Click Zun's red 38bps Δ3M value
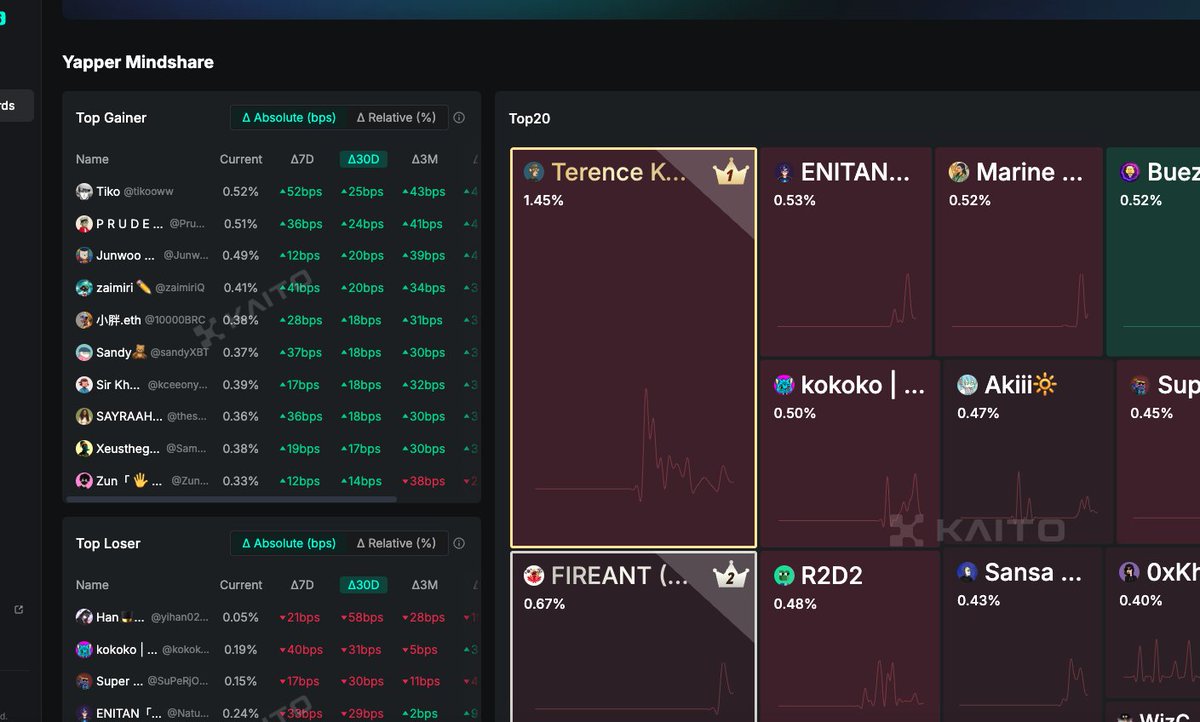The width and height of the screenshot is (1200, 722). 423,480
